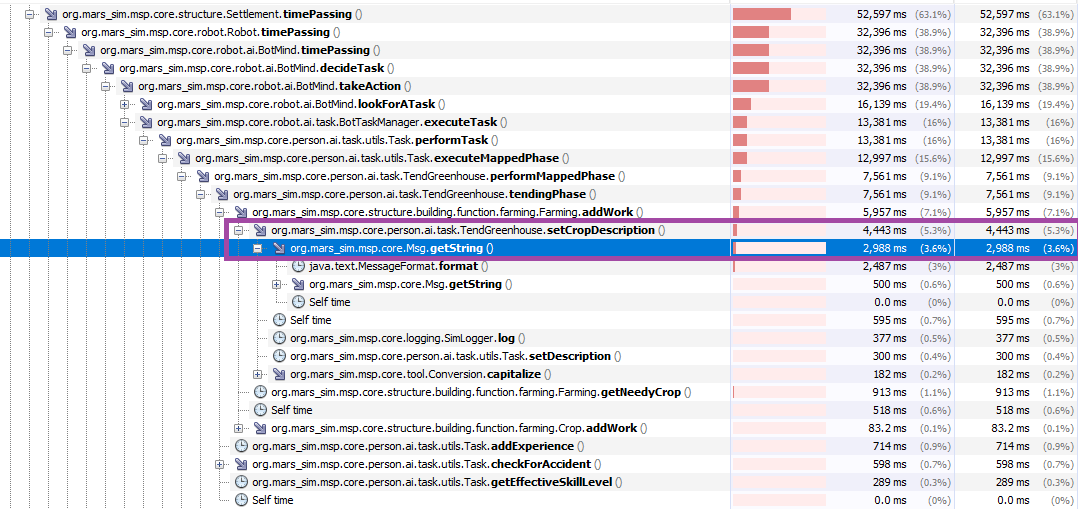
Task: Collapse the TendGreenhouse.performMappedPhase node
Action: point(182,176)
